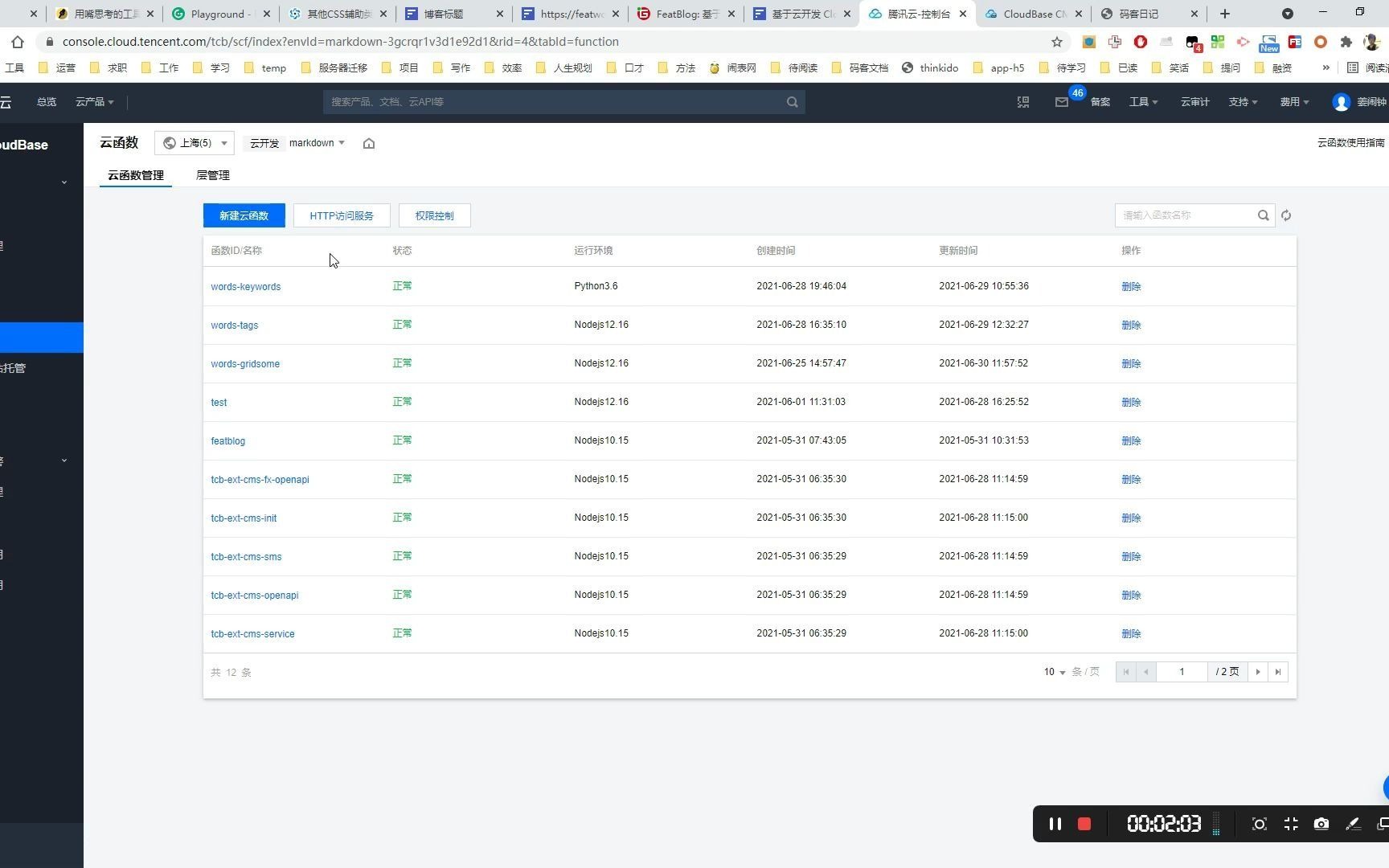Expand the 支持 dropdown in the header

point(1243,102)
